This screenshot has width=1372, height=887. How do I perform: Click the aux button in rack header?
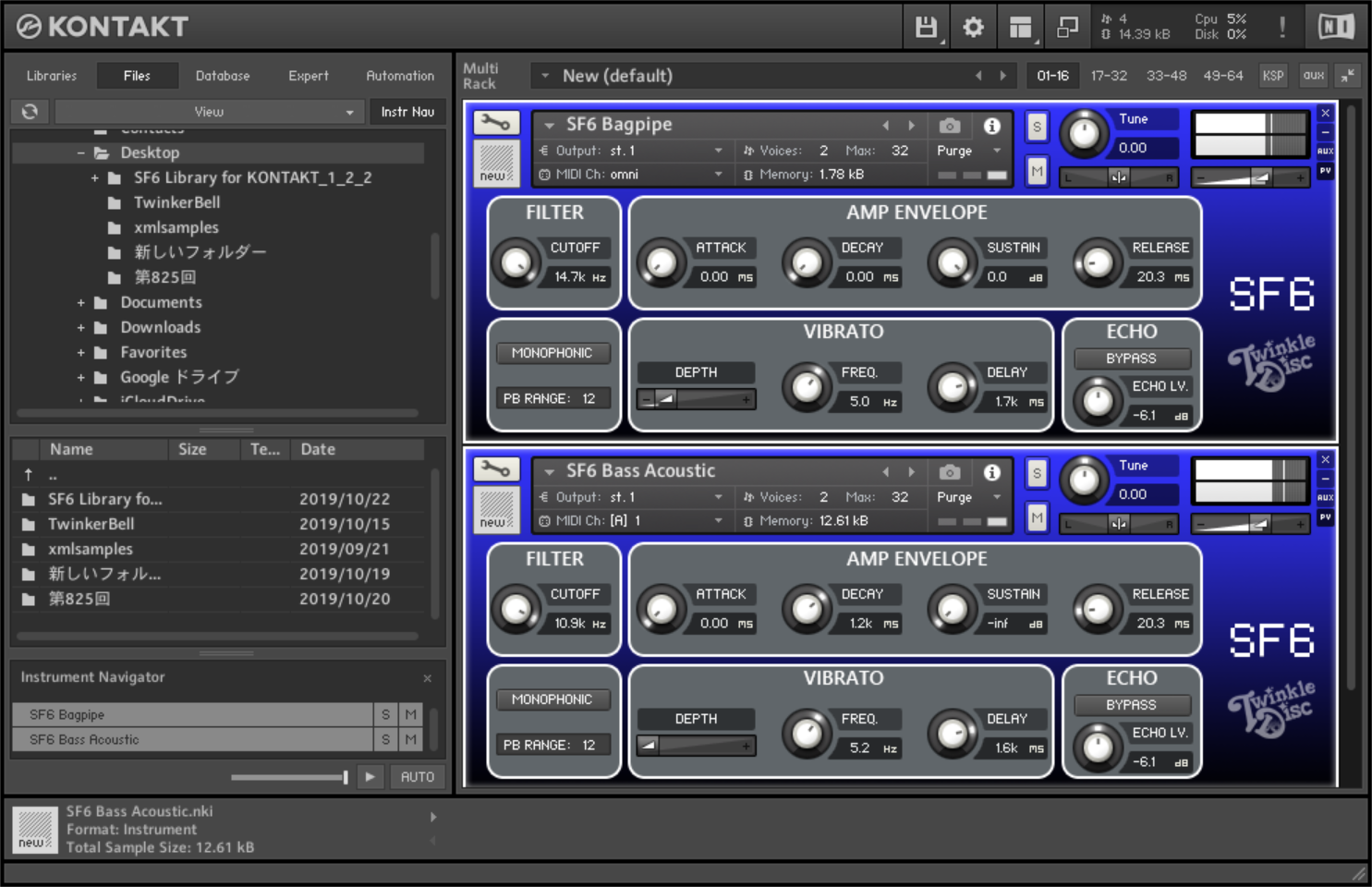pos(1314,76)
